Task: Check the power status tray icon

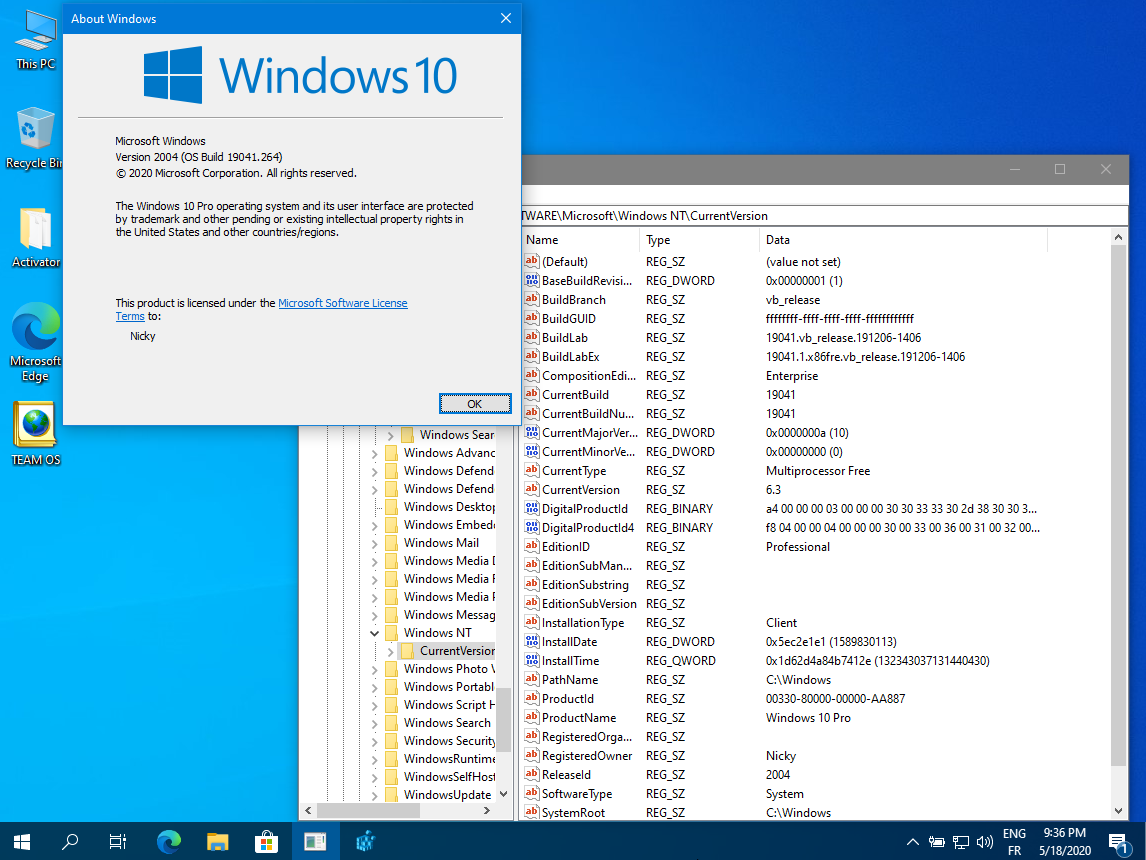Action: (x=936, y=842)
